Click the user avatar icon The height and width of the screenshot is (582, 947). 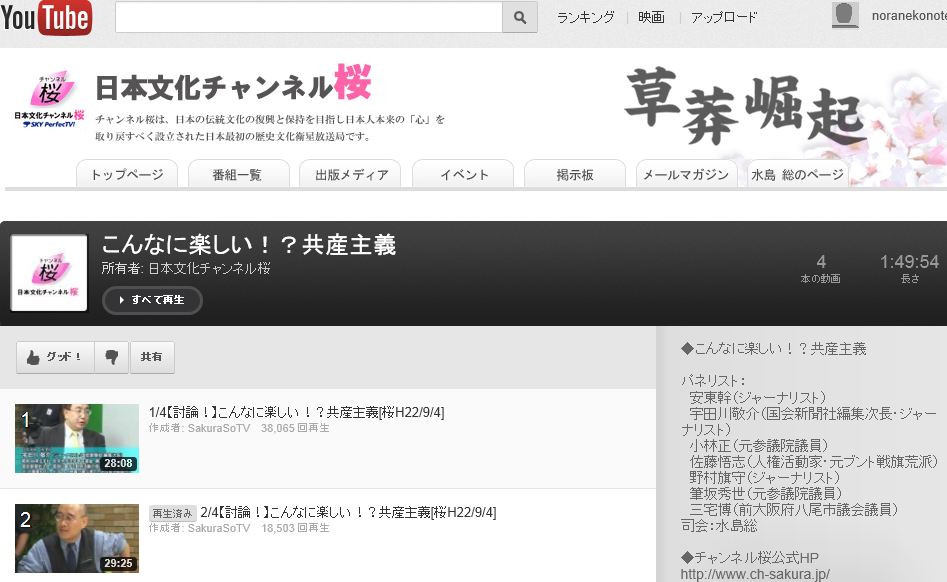click(845, 15)
